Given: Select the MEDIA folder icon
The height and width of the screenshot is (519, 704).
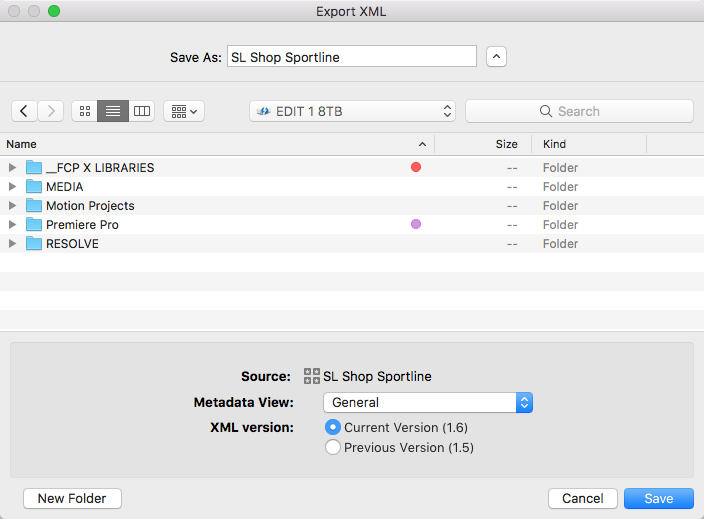Looking at the screenshot, I should click(x=34, y=186).
